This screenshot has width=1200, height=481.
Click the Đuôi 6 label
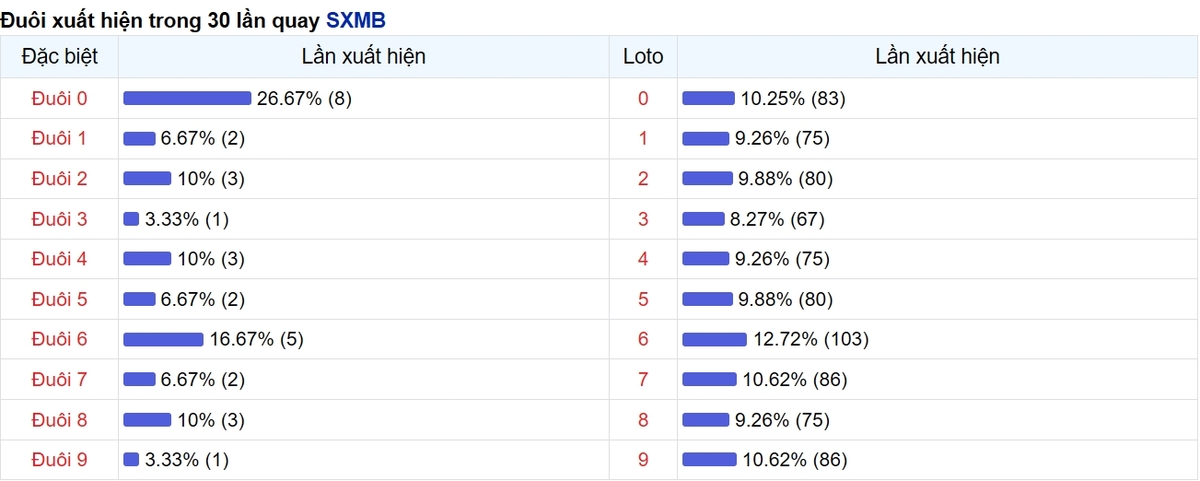[x=59, y=339]
